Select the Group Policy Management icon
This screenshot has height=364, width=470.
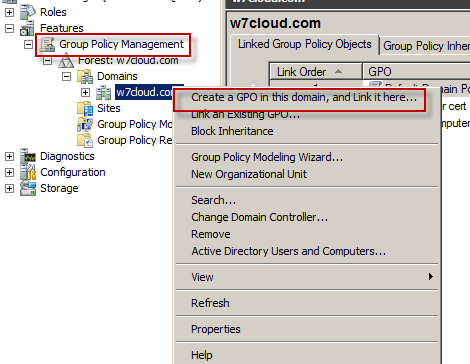click(47, 44)
